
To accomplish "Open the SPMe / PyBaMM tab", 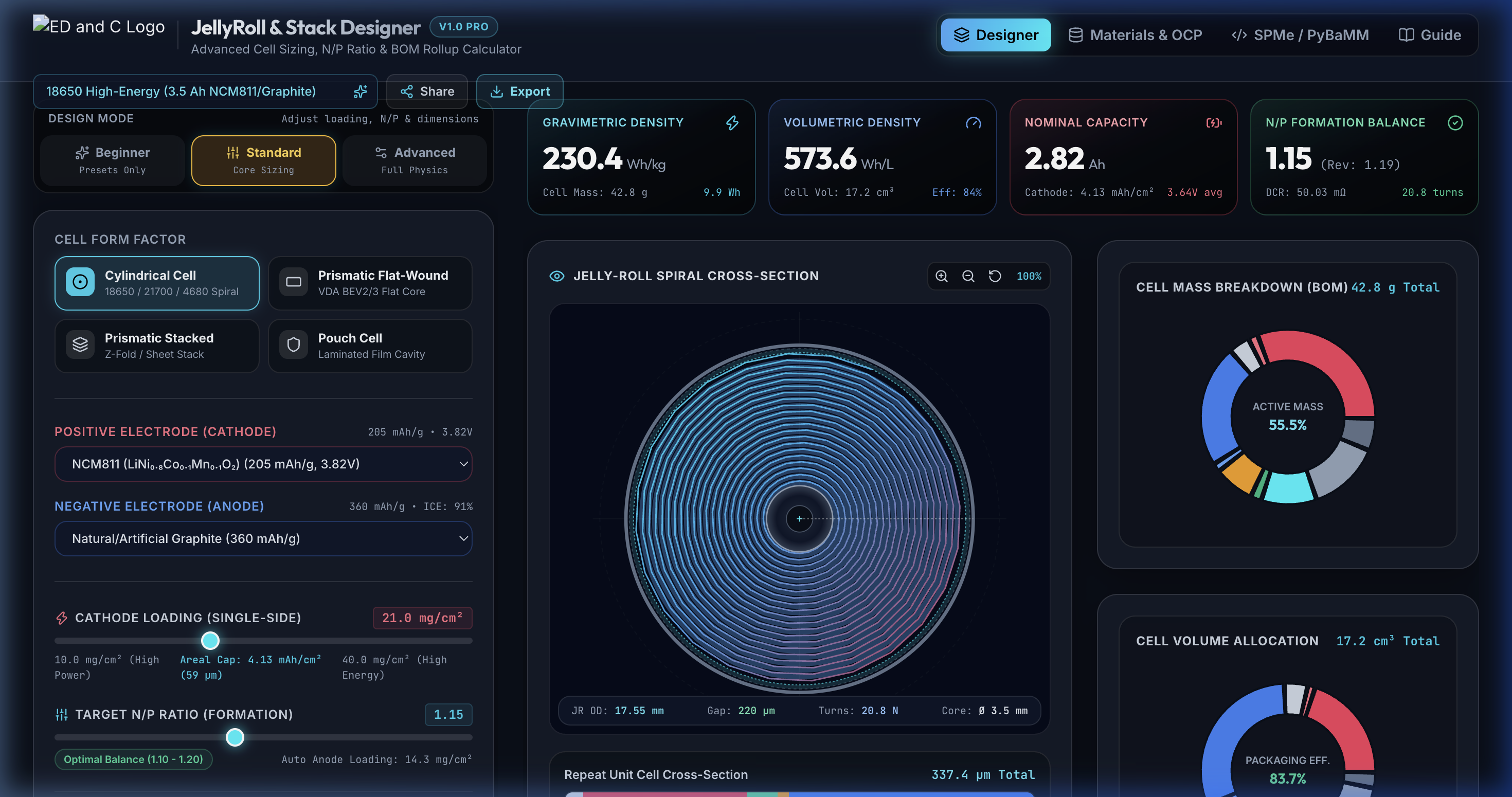I will (1300, 35).
